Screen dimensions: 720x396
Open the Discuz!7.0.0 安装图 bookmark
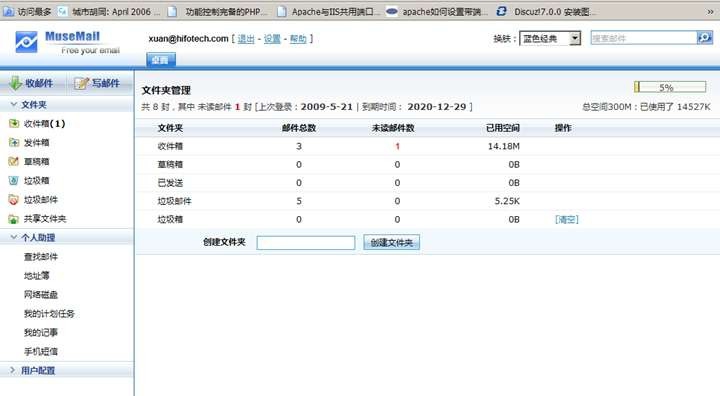pos(546,11)
